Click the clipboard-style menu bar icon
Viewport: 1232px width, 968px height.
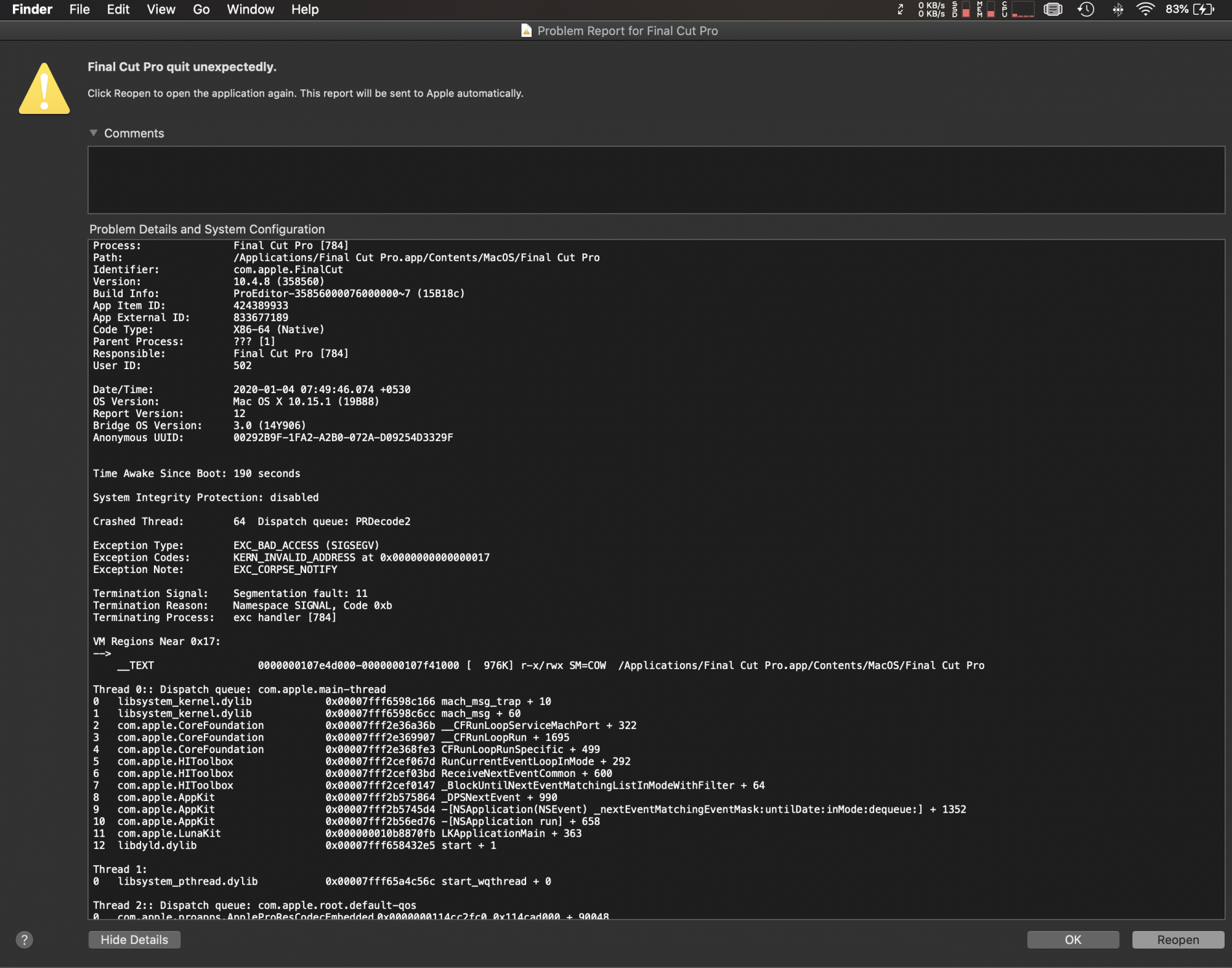[x=1053, y=9]
